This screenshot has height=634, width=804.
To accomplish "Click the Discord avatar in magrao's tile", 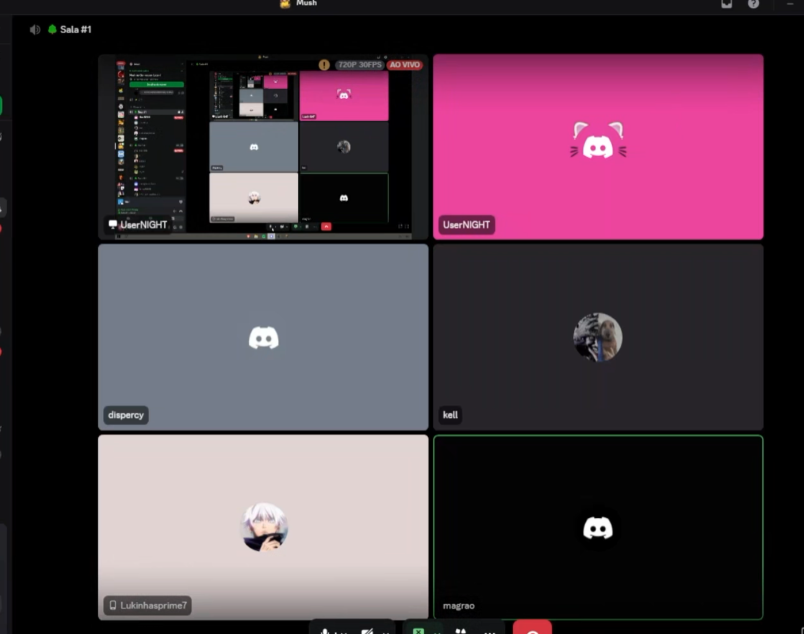I will (x=598, y=528).
